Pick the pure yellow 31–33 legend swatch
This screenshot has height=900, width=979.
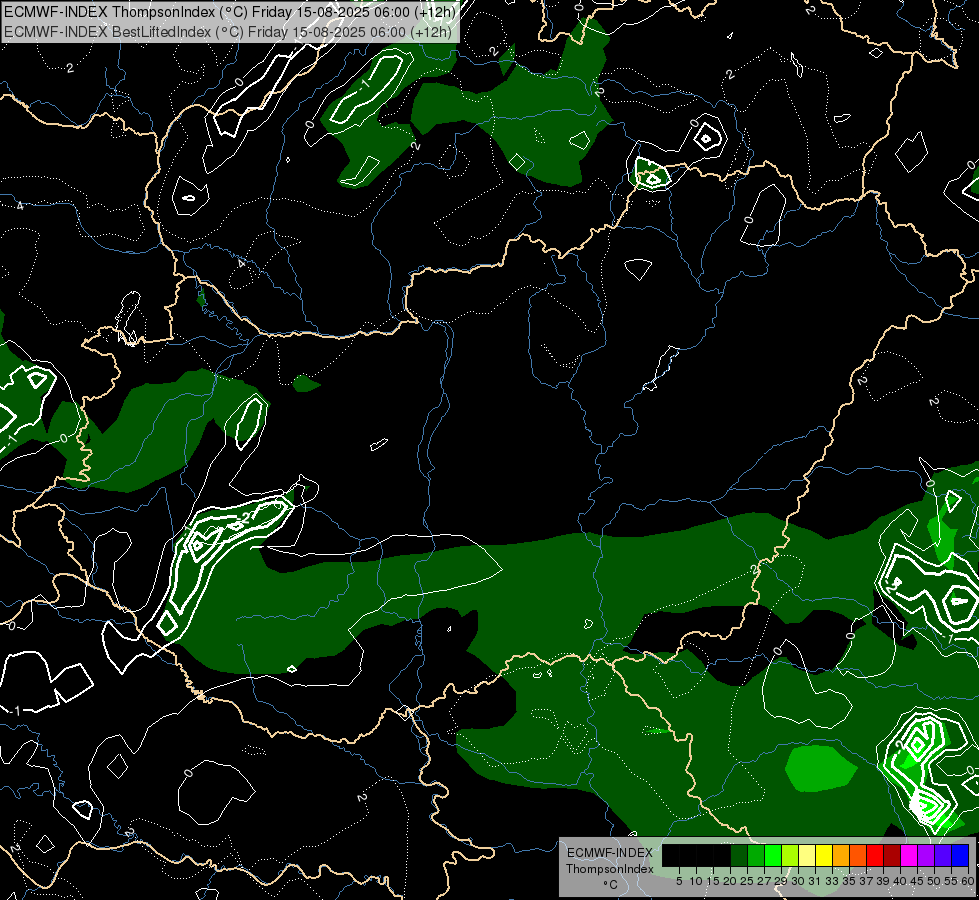[824, 855]
